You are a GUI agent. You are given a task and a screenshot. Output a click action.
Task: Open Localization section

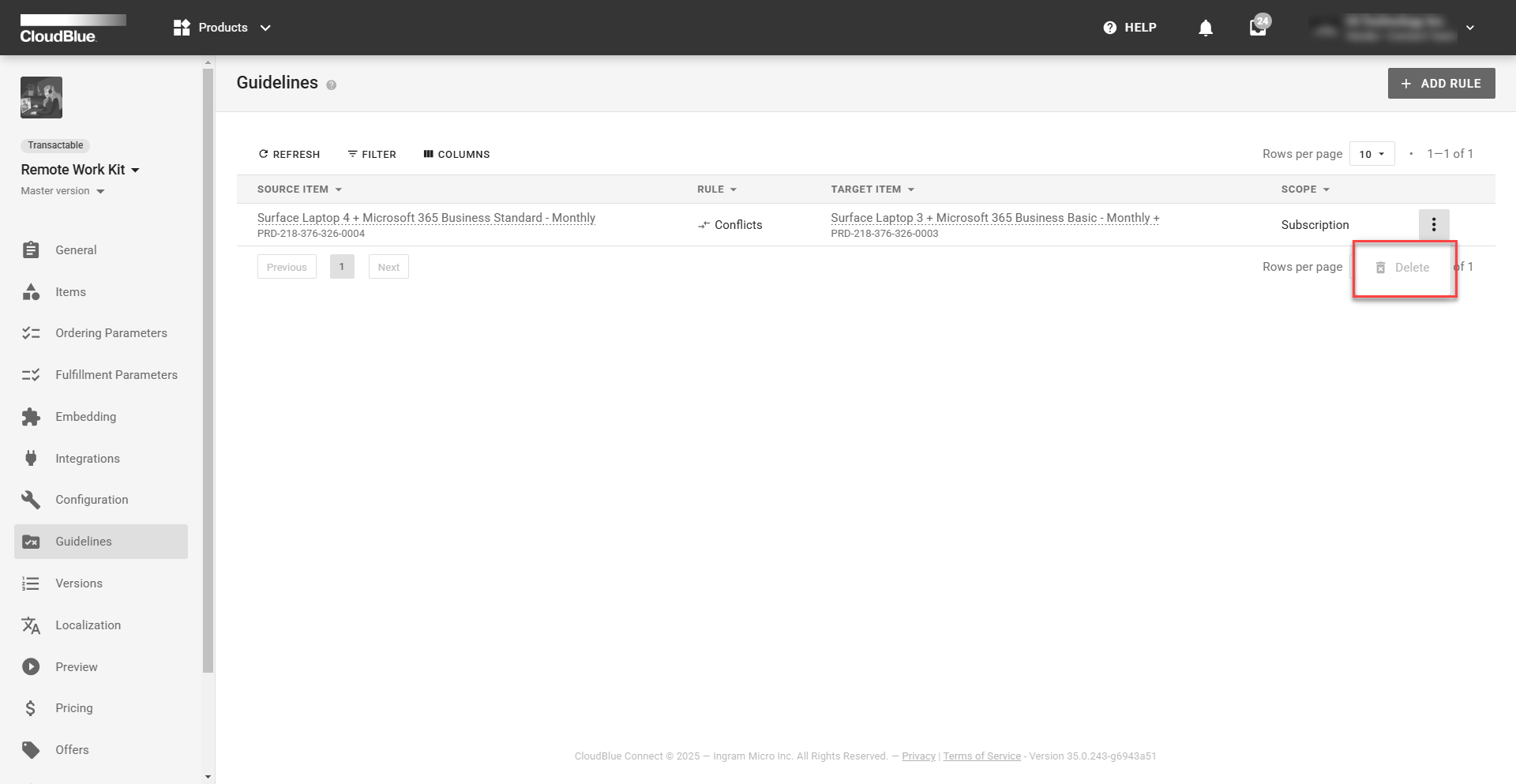click(x=101, y=625)
